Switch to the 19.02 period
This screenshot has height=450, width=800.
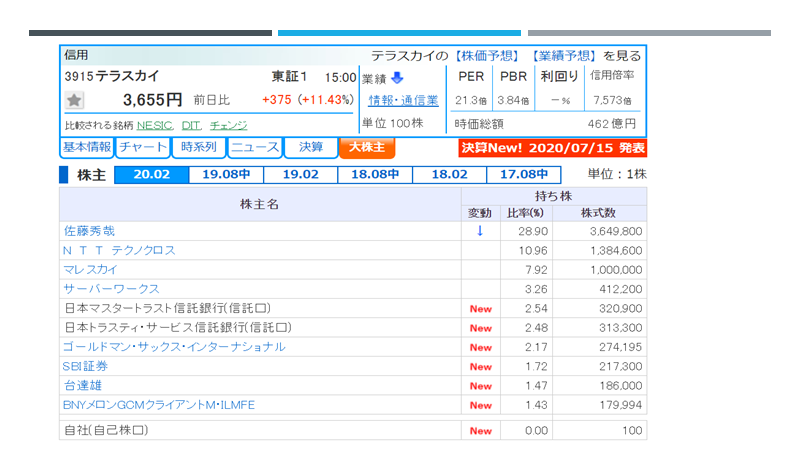tap(301, 174)
